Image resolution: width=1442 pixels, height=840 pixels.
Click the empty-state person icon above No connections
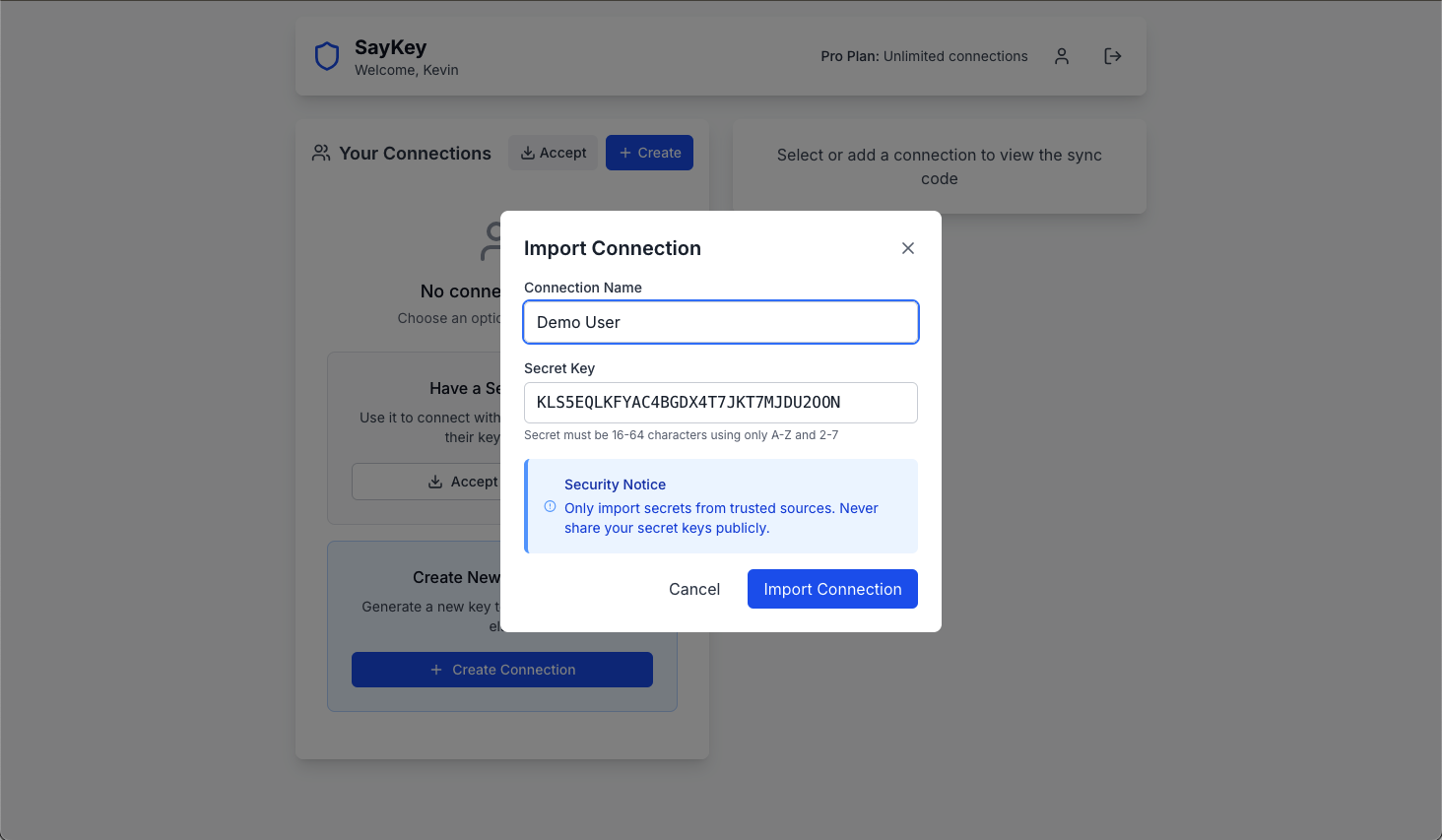pos(492,241)
